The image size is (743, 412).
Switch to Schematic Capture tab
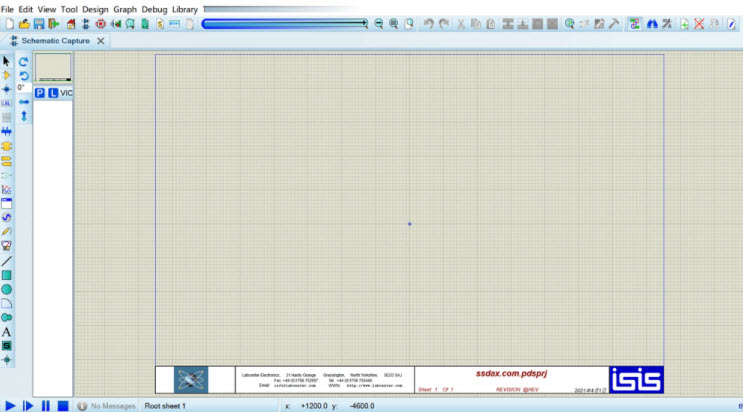coord(56,41)
